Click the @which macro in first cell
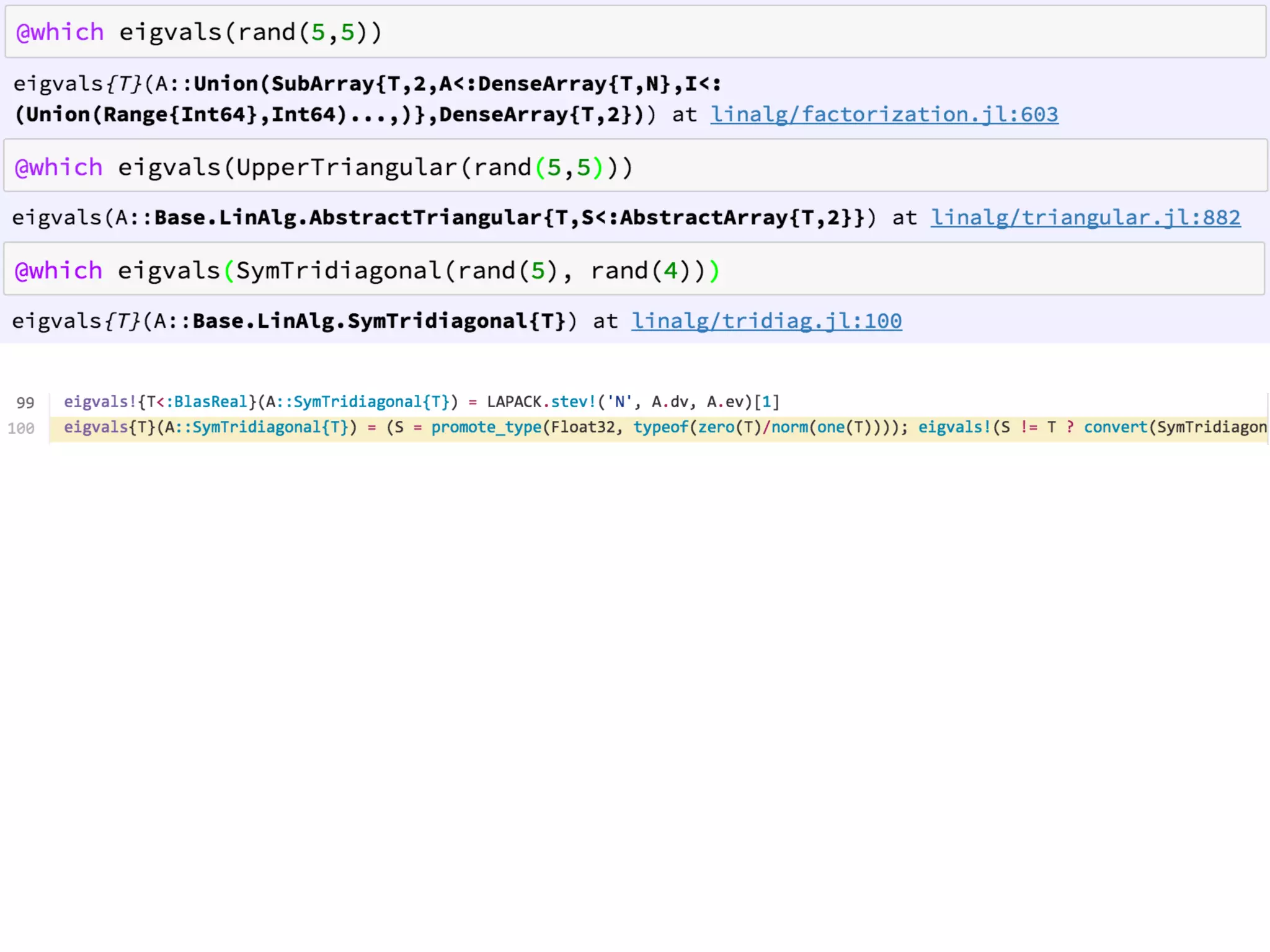 coord(60,32)
